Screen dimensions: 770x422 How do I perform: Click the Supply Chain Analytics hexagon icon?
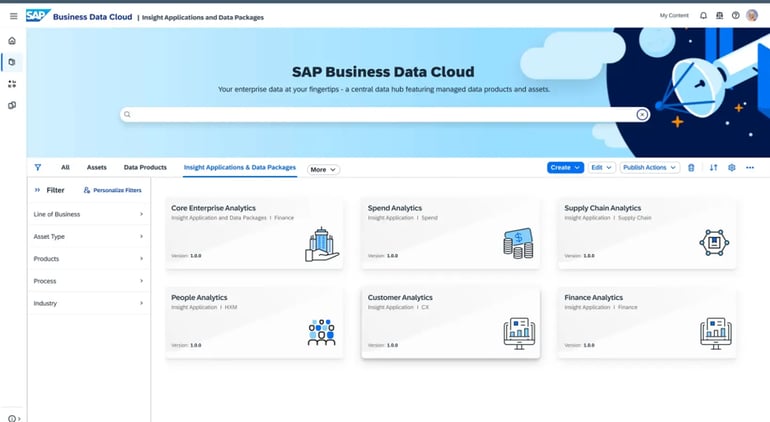714,242
